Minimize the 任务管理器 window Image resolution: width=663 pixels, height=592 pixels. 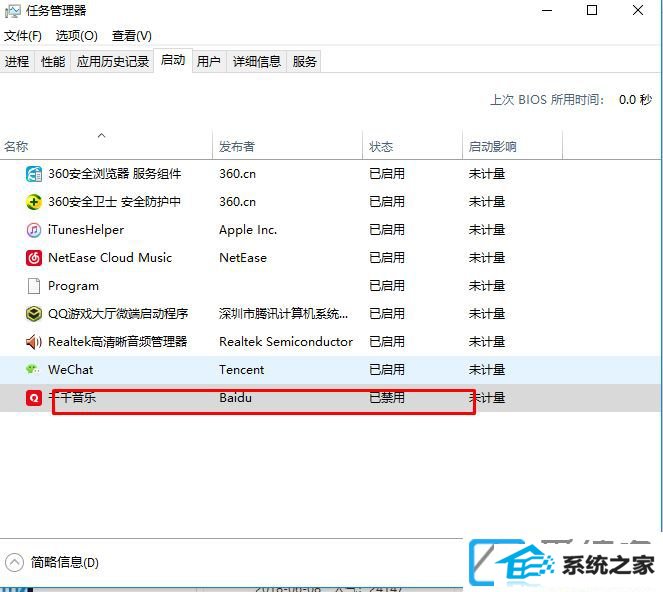[x=547, y=11]
